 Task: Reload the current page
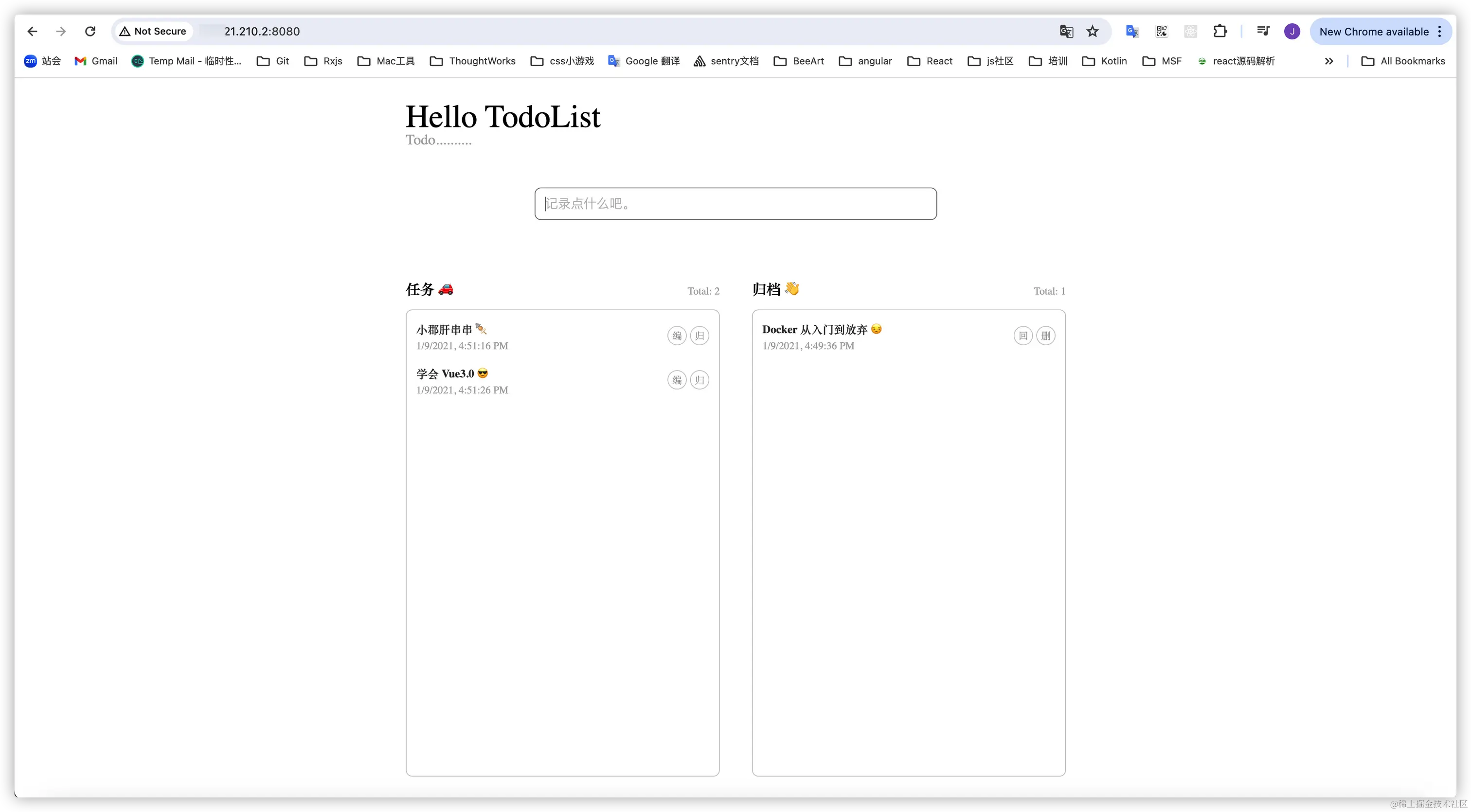(90, 32)
